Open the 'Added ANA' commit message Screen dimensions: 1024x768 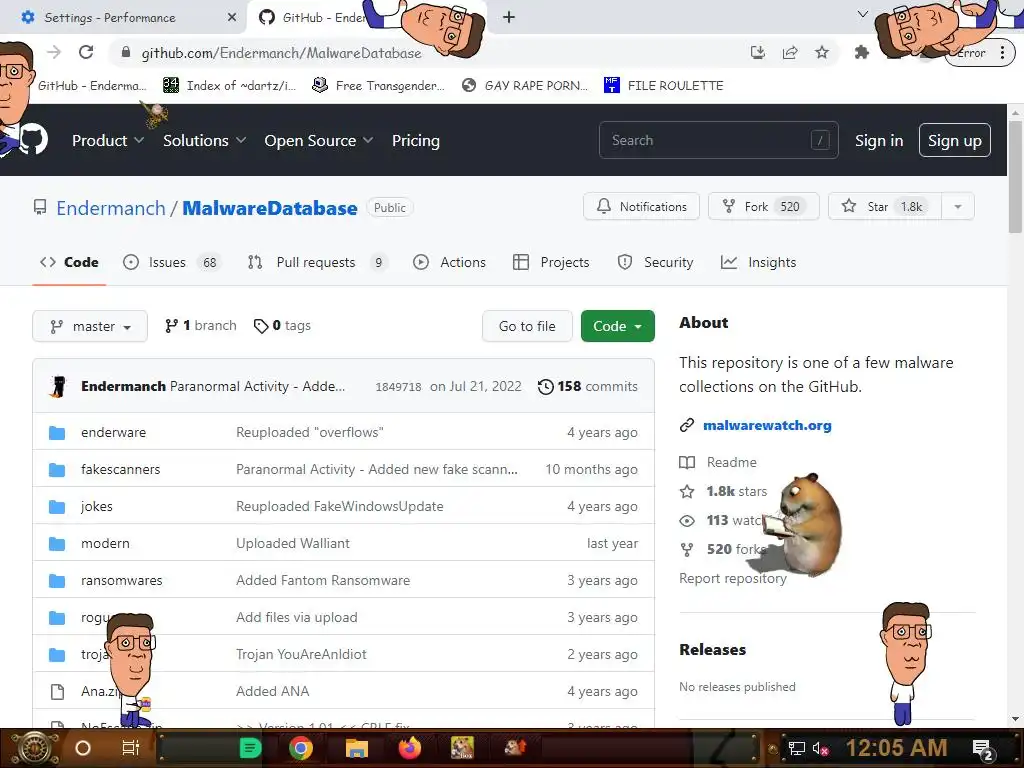[272, 691]
